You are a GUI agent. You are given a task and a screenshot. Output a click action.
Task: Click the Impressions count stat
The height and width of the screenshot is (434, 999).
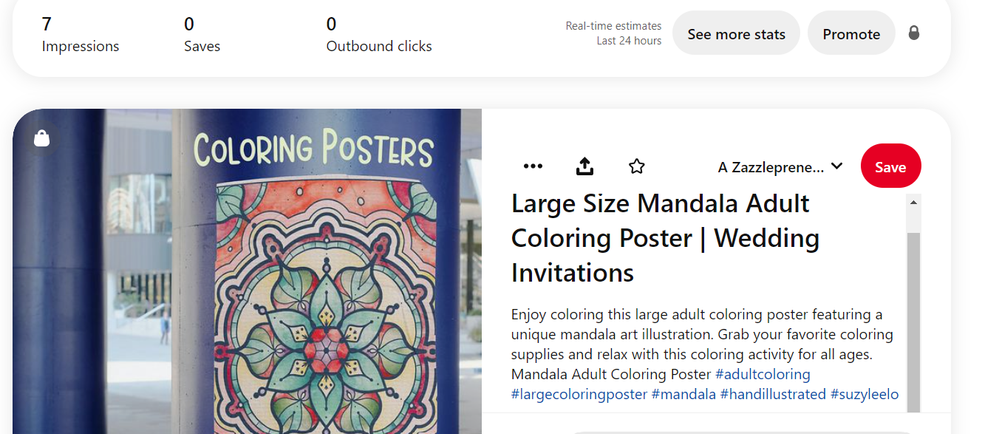click(x=80, y=34)
